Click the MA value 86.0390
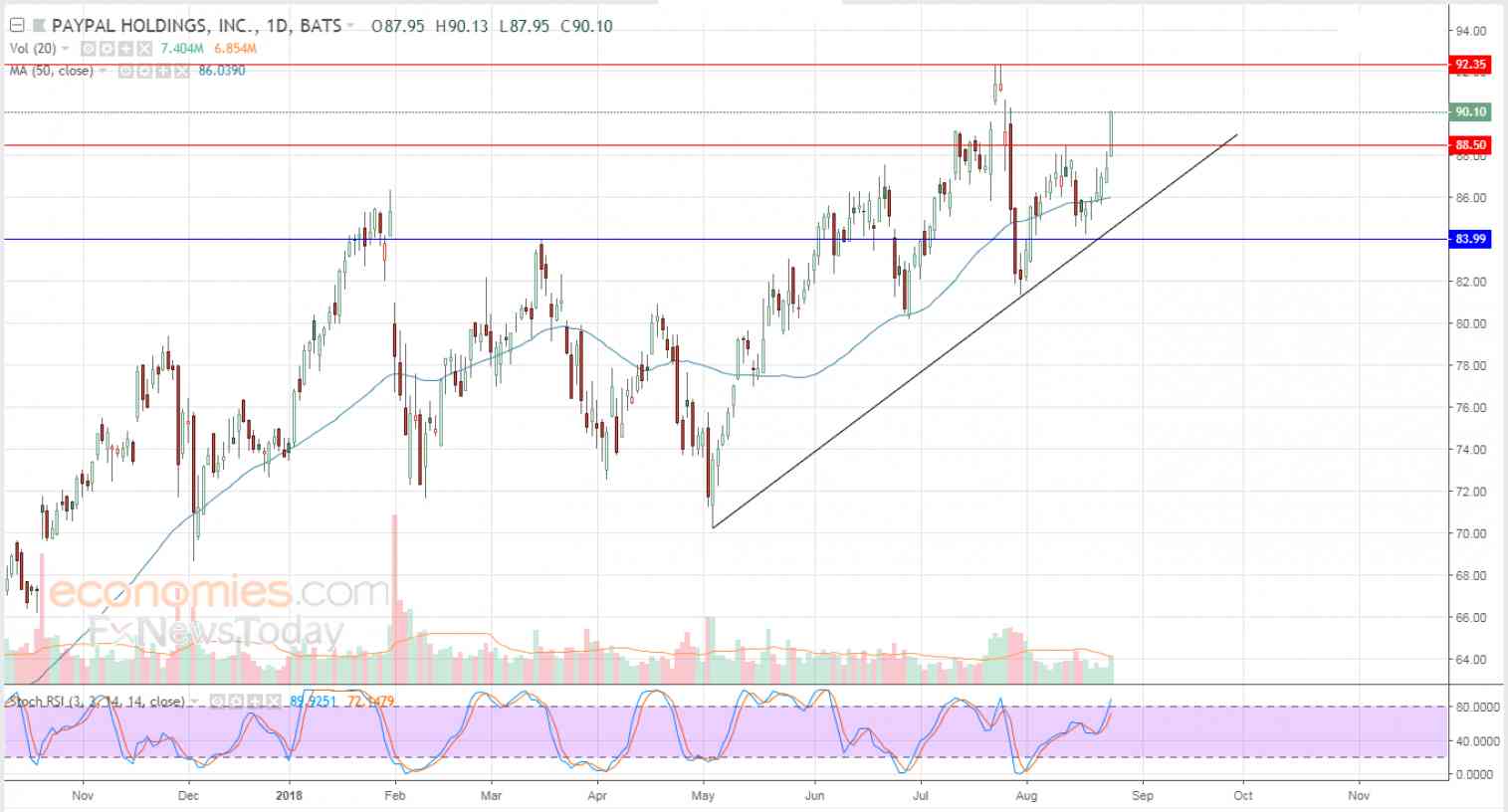Image resolution: width=1508 pixels, height=812 pixels. coord(222,72)
